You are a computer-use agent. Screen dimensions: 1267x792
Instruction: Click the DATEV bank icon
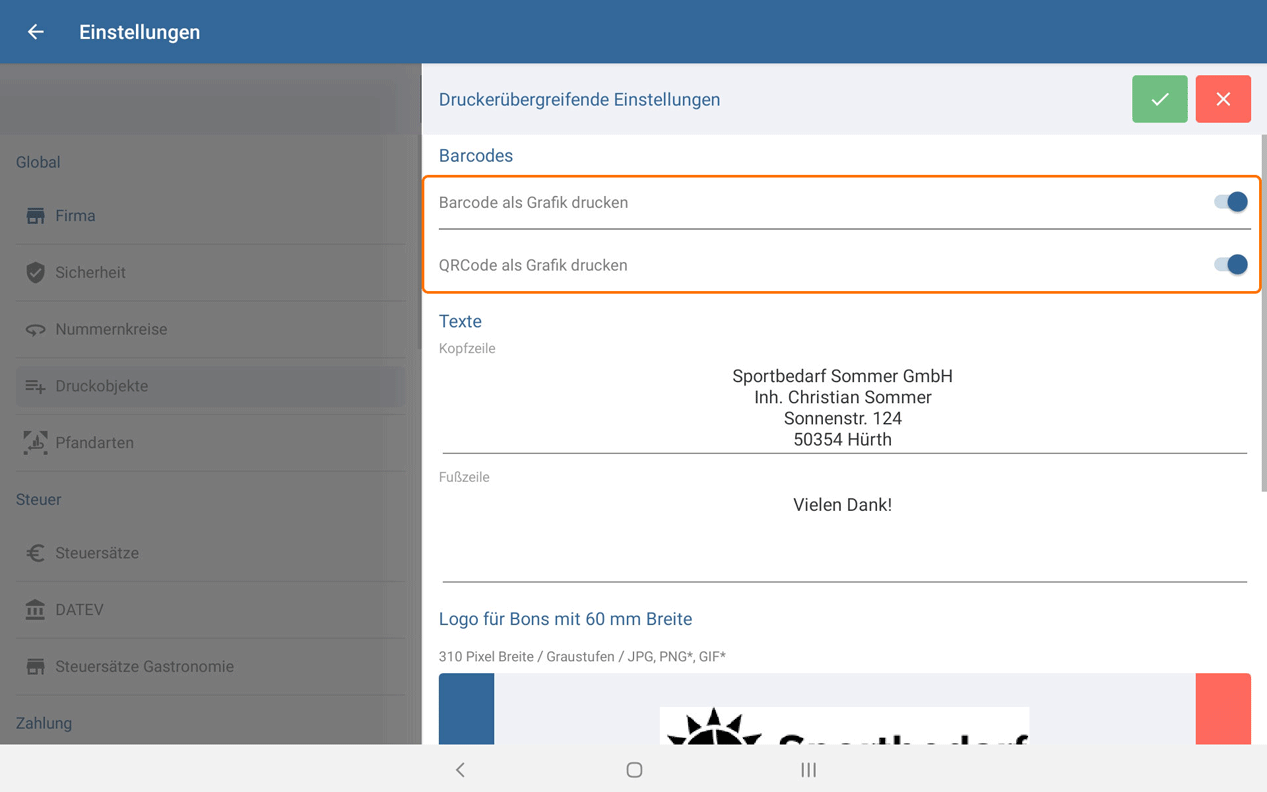tap(35, 609)
